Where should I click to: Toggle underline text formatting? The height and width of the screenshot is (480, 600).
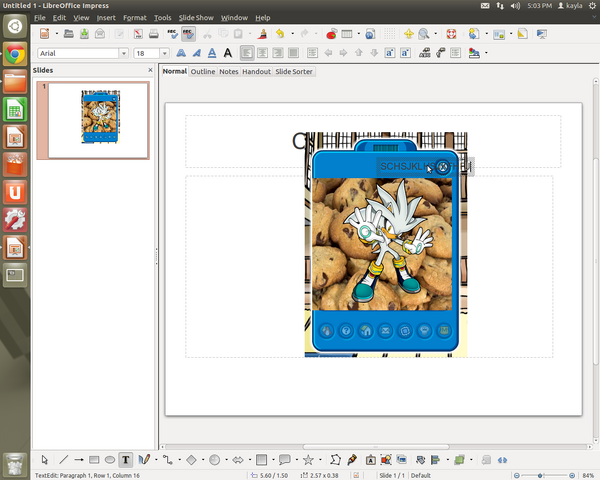212,53
